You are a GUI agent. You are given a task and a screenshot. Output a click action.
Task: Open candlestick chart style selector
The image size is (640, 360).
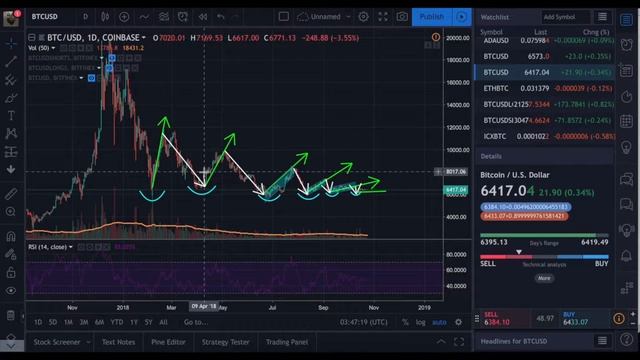105,17
